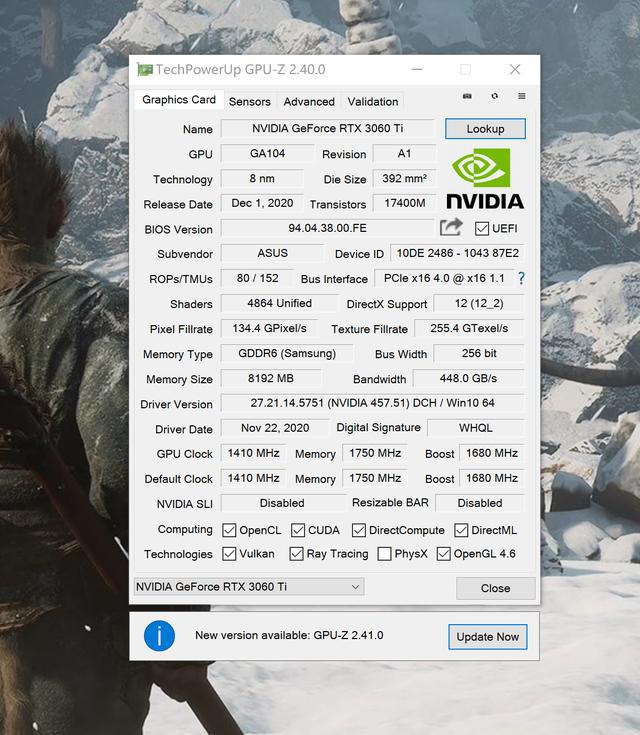
Task: Click the Bus Width value 256 bit
Action: [479, 353]
